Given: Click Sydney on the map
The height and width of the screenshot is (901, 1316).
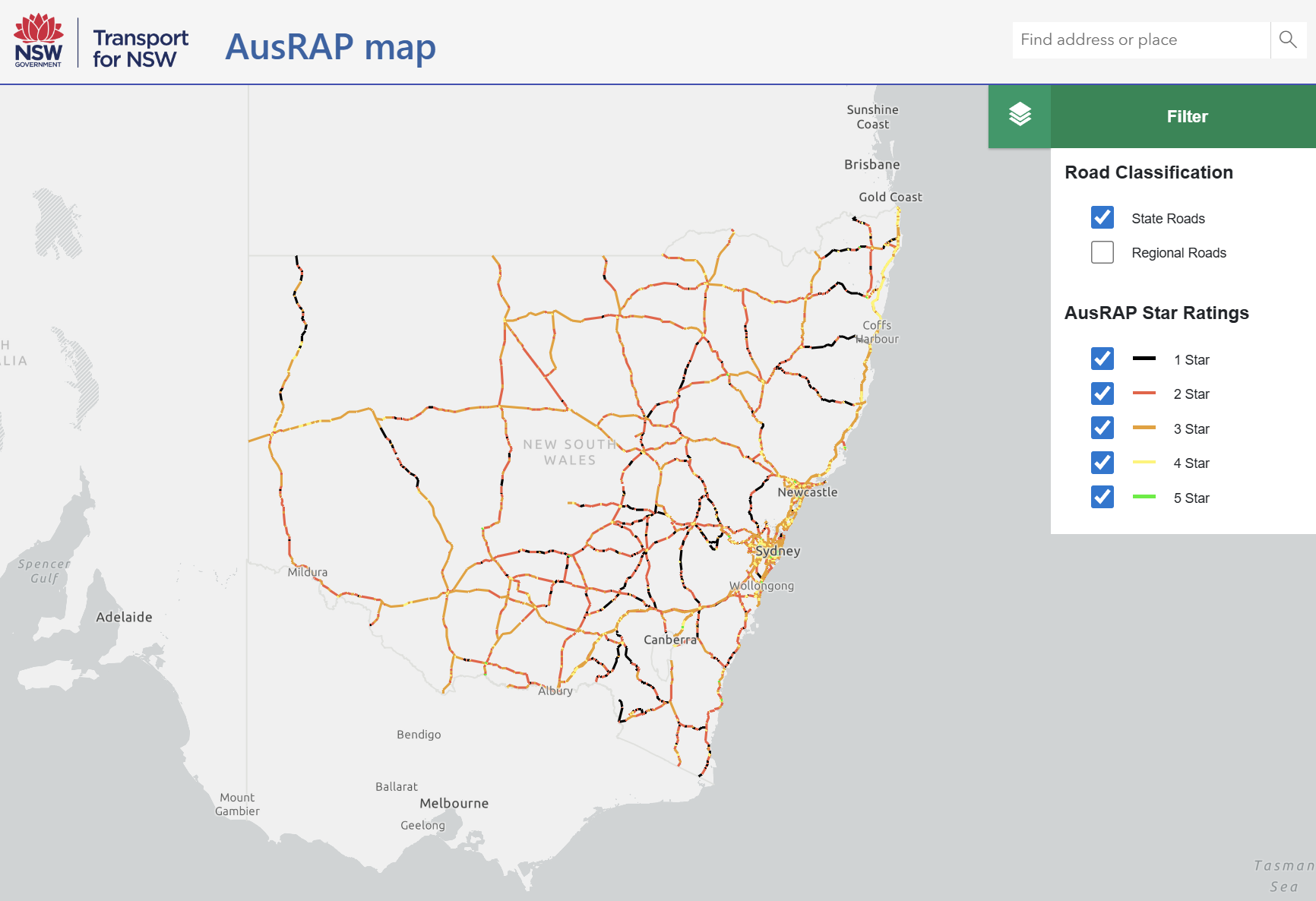Looking at the screenshot, I should pyautogui.click(x=777, y=551).
